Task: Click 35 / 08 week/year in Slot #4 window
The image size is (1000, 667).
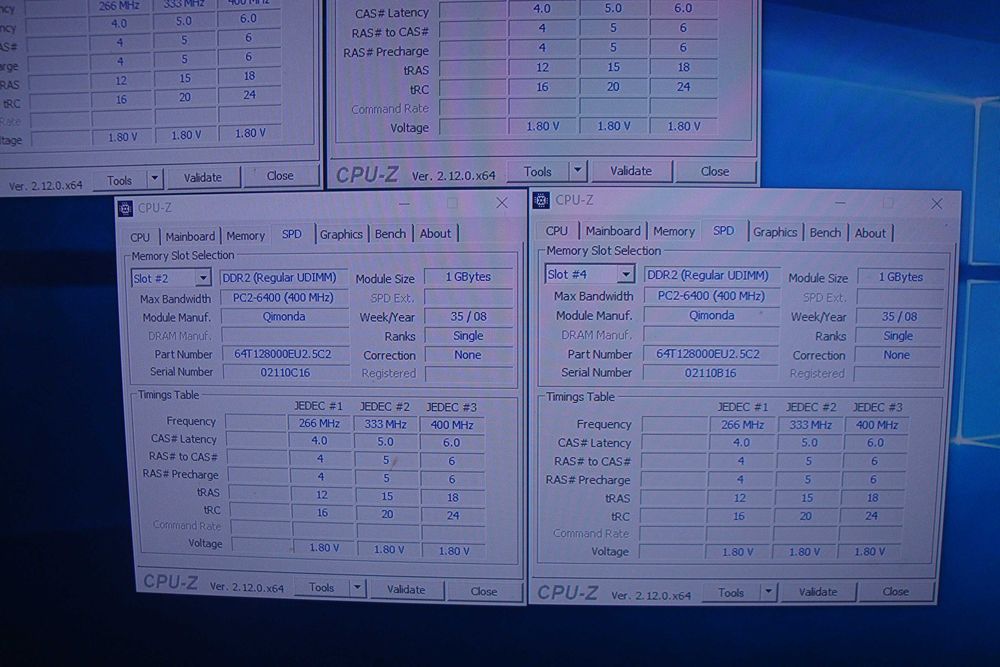Action: coord(899,316)
